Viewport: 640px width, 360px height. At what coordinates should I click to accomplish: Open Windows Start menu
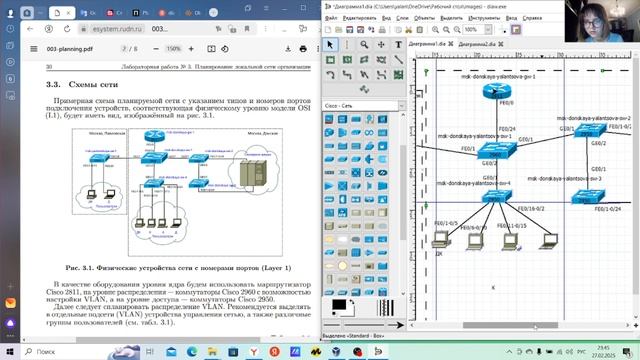10,351
